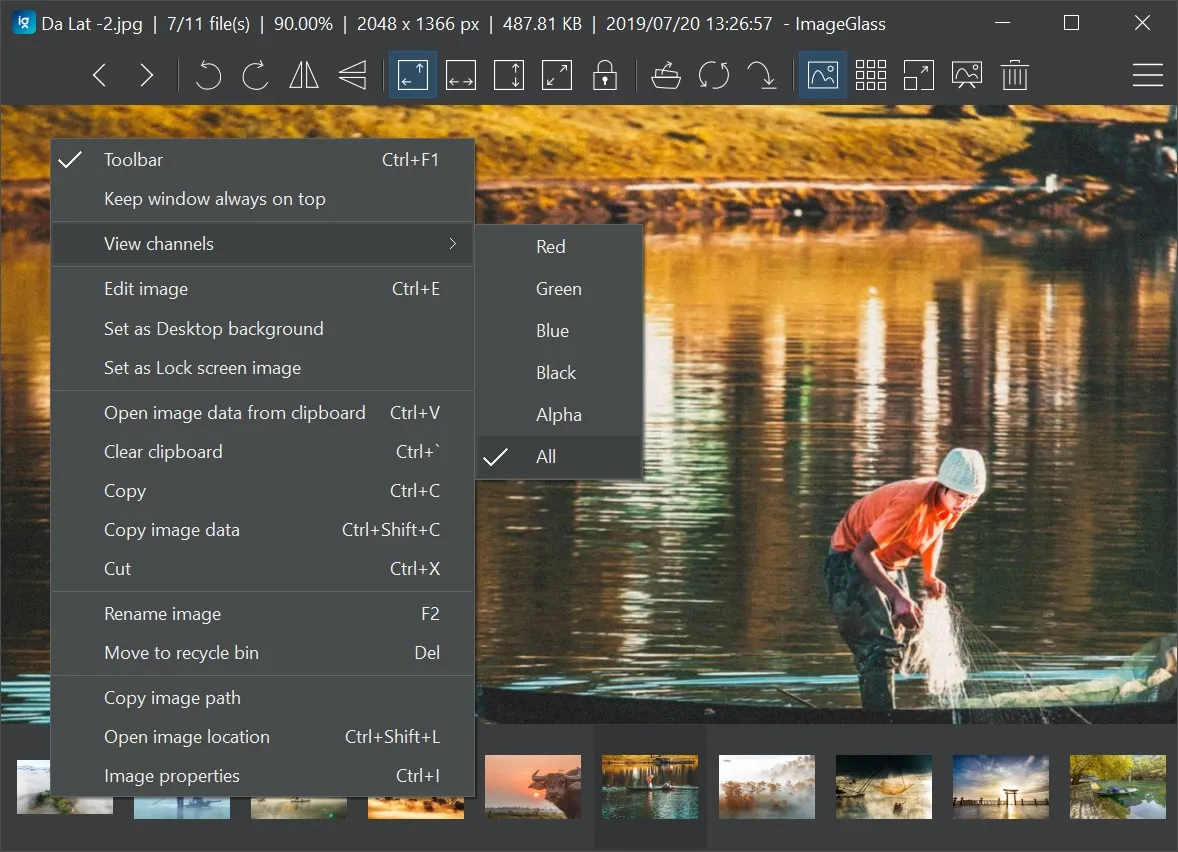Start slideshow from the toolbar

[966, 76]
